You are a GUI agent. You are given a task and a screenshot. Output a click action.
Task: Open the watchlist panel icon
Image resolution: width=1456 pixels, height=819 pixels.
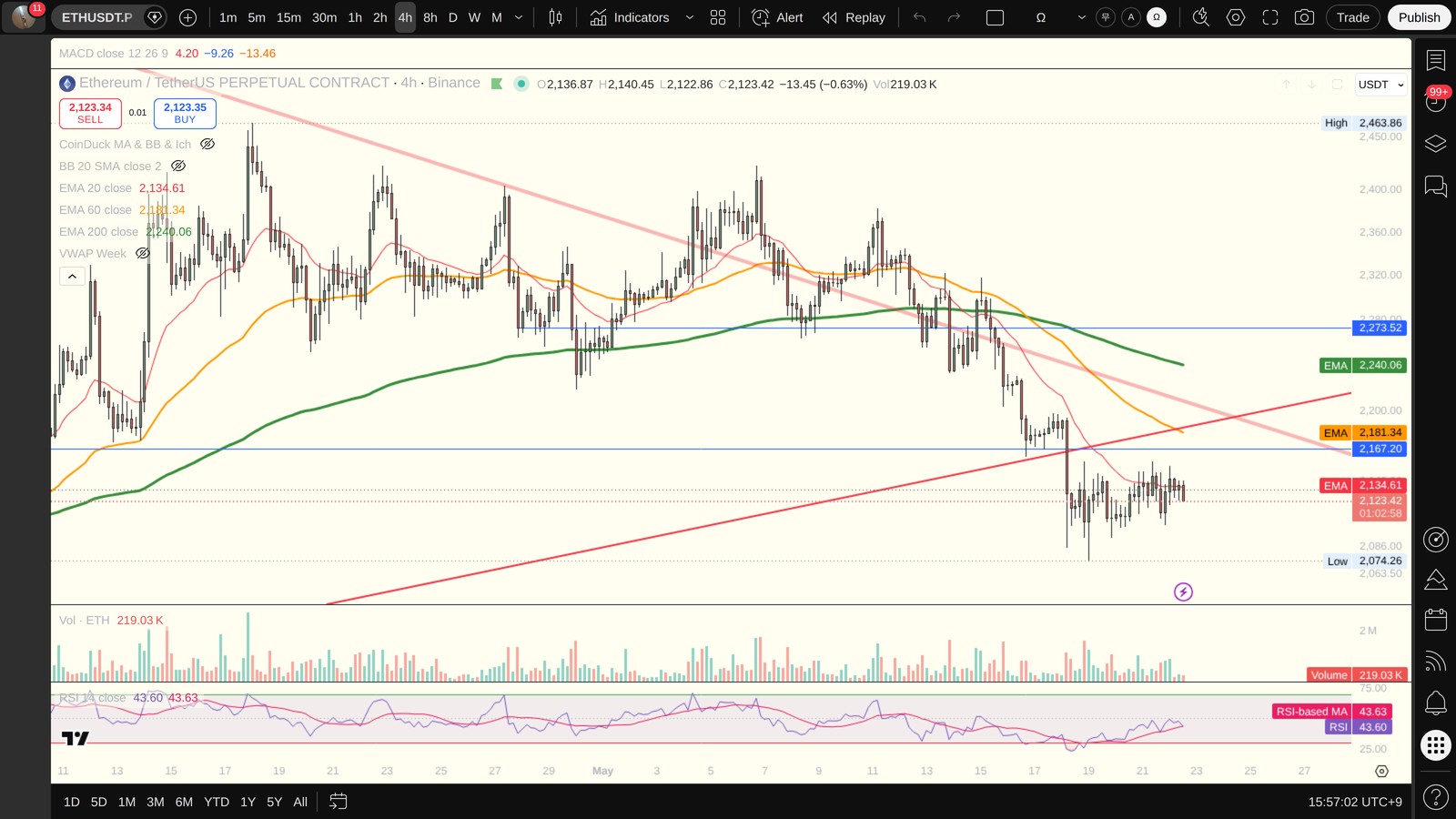coord(1435,60)
